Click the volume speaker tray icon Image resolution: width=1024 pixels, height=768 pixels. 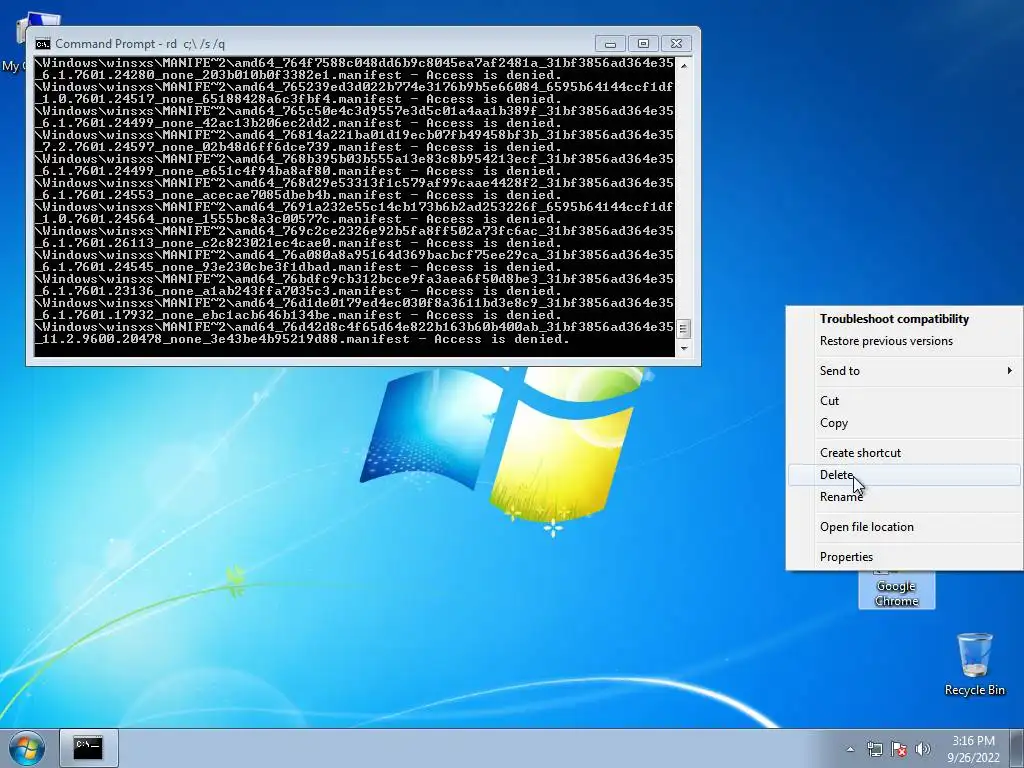(x=923, y=749)
